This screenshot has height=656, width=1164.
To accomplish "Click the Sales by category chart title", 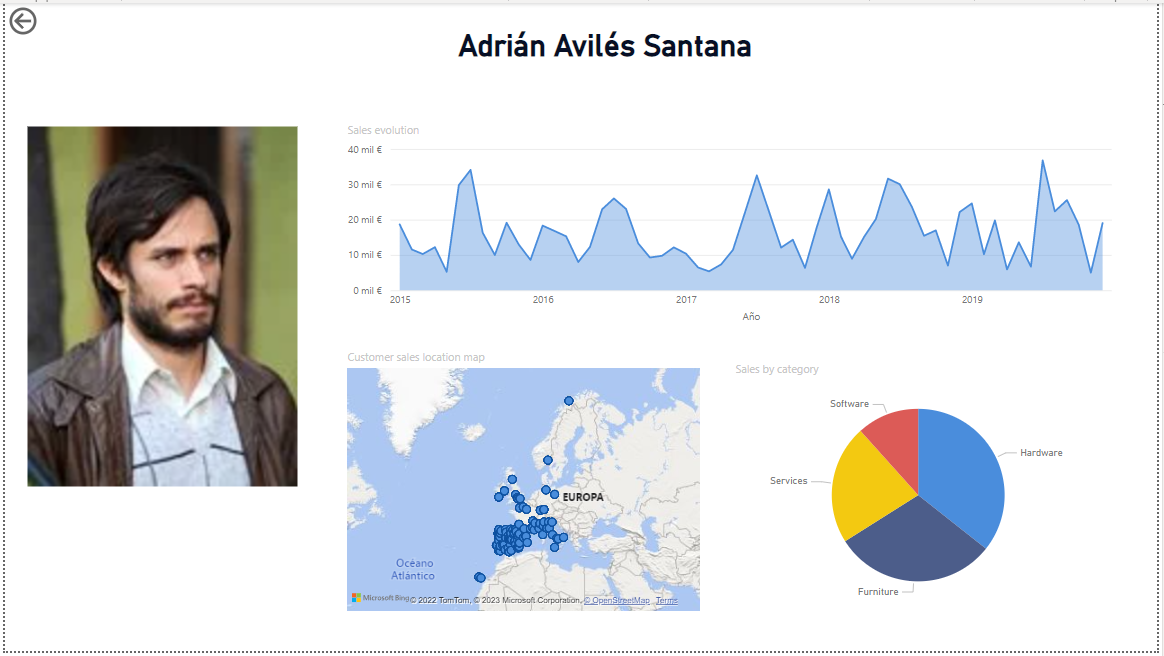I will (x=776, y=369).
